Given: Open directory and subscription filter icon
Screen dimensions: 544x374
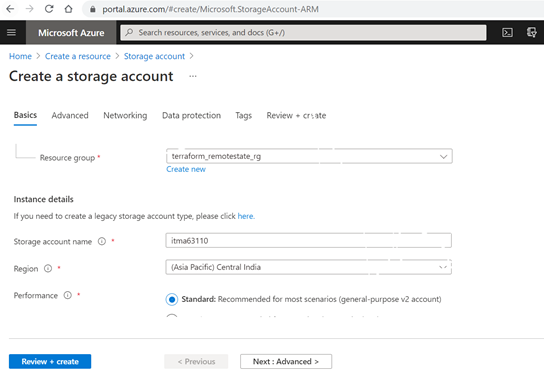Looking at the screenshot, I should [x=531, y=33].
